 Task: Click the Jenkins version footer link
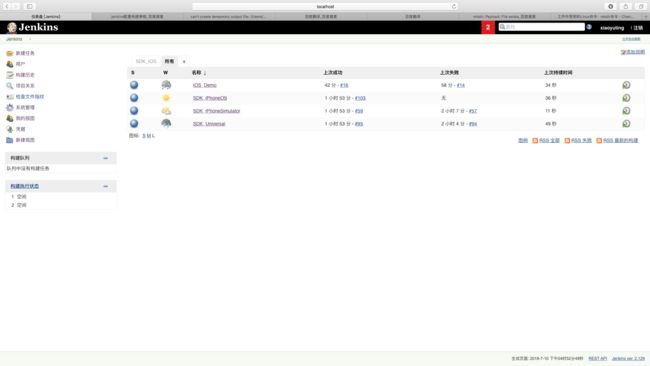coord(628,358)
